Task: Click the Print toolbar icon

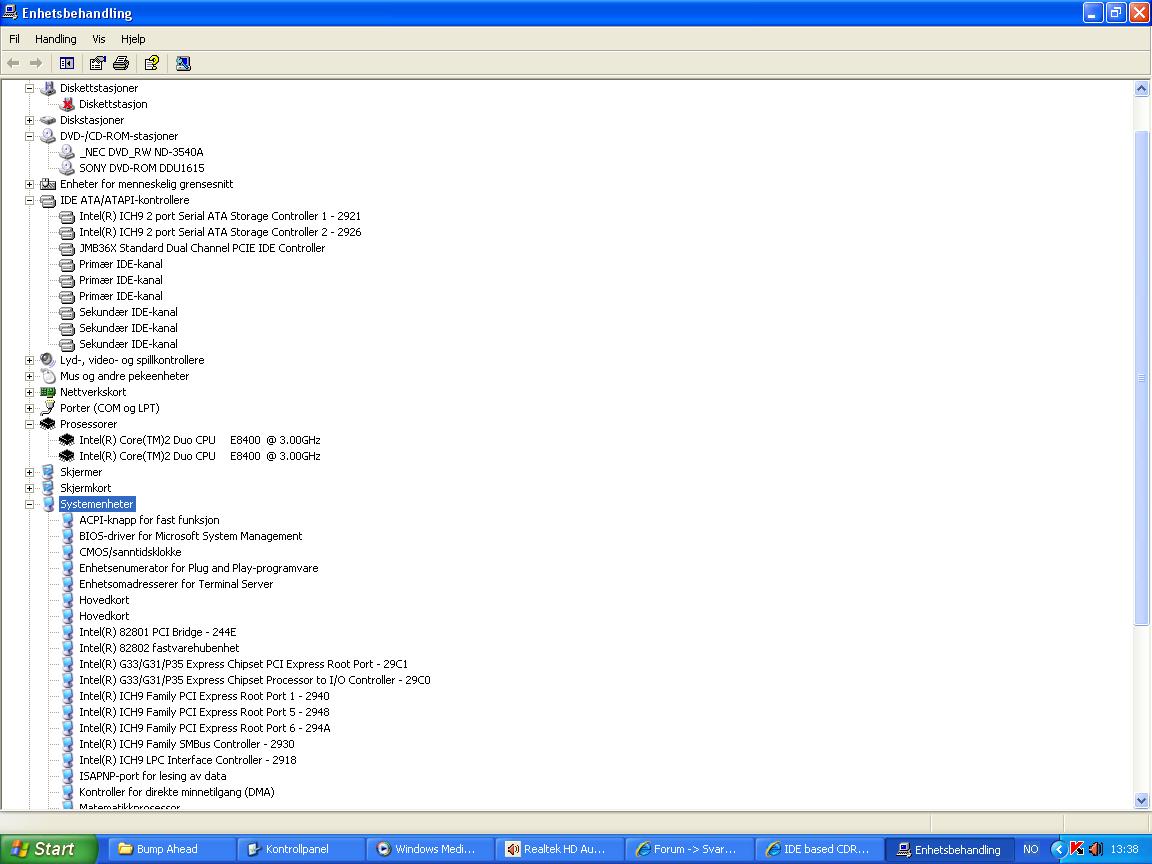Action: 121,63
